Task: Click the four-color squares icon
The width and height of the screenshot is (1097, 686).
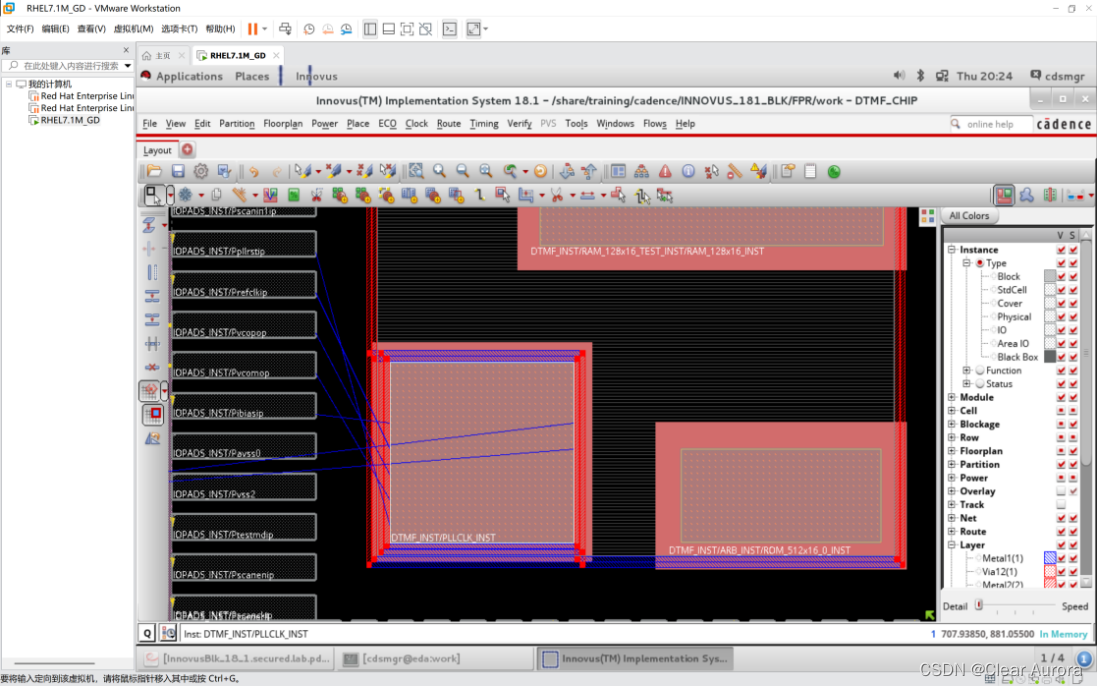Action: pyautogui.click(x=928, y=217)
